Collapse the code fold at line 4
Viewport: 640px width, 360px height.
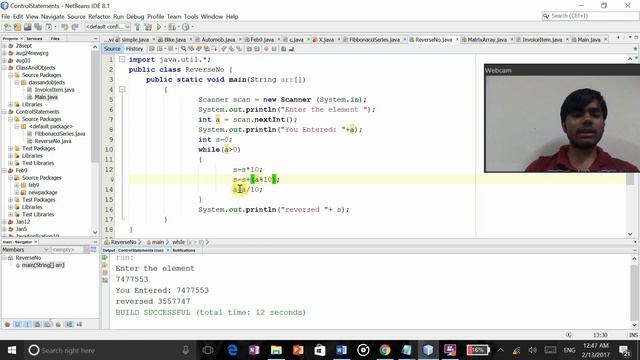point(122,89)
